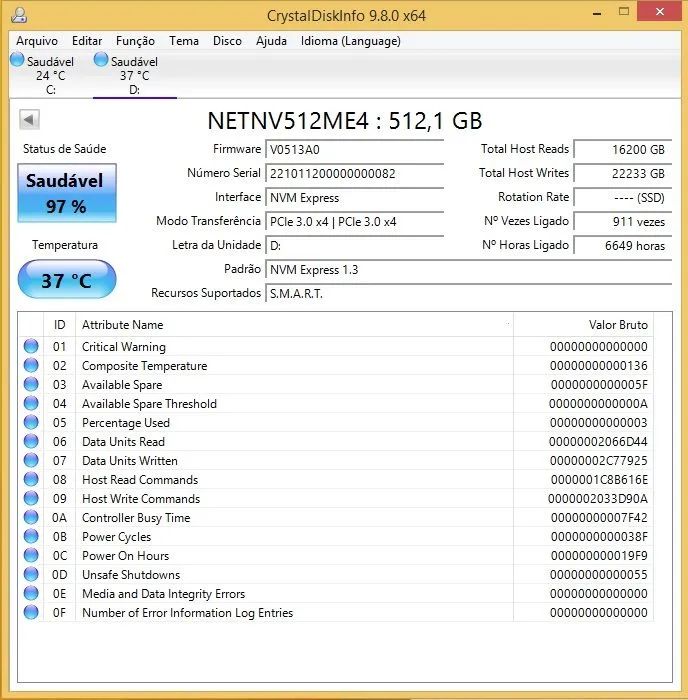Click the Firmware field V0513A0
Viewport: 688px width, 700px height.
point(354,150)
